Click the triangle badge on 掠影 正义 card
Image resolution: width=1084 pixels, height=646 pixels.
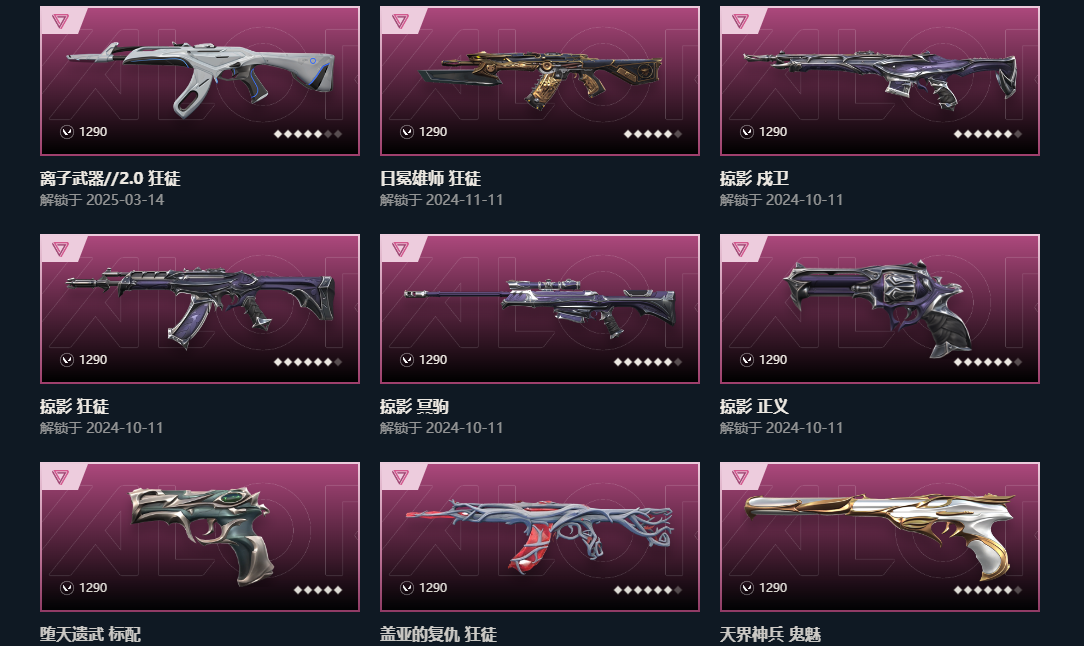[740, 249]
